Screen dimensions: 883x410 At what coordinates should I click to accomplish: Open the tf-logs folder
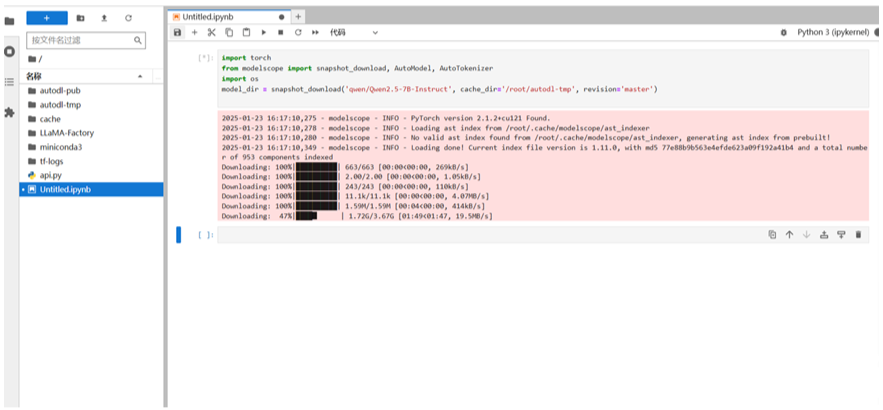[x=91, y=161]
